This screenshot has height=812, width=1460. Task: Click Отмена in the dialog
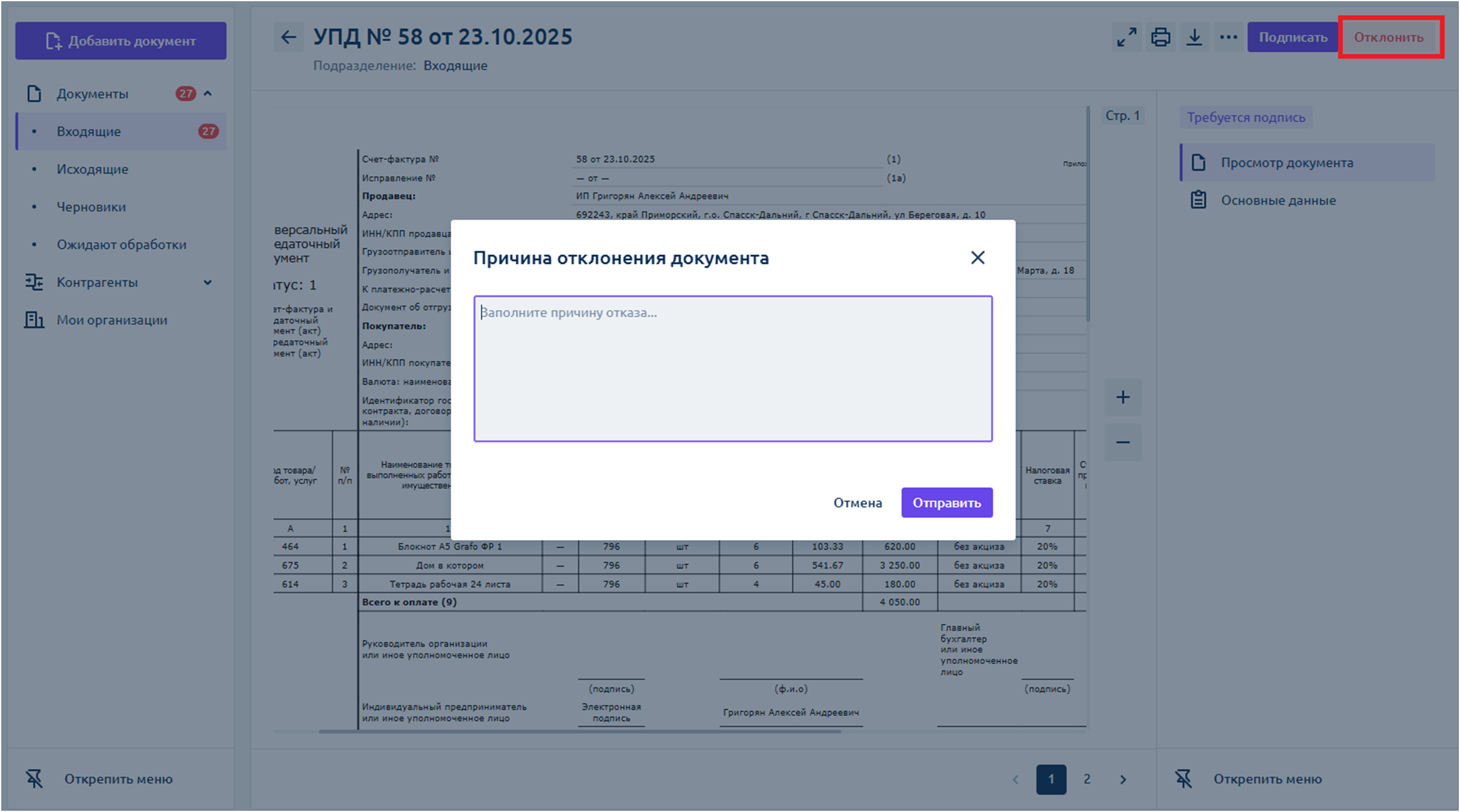pos(858,503)
